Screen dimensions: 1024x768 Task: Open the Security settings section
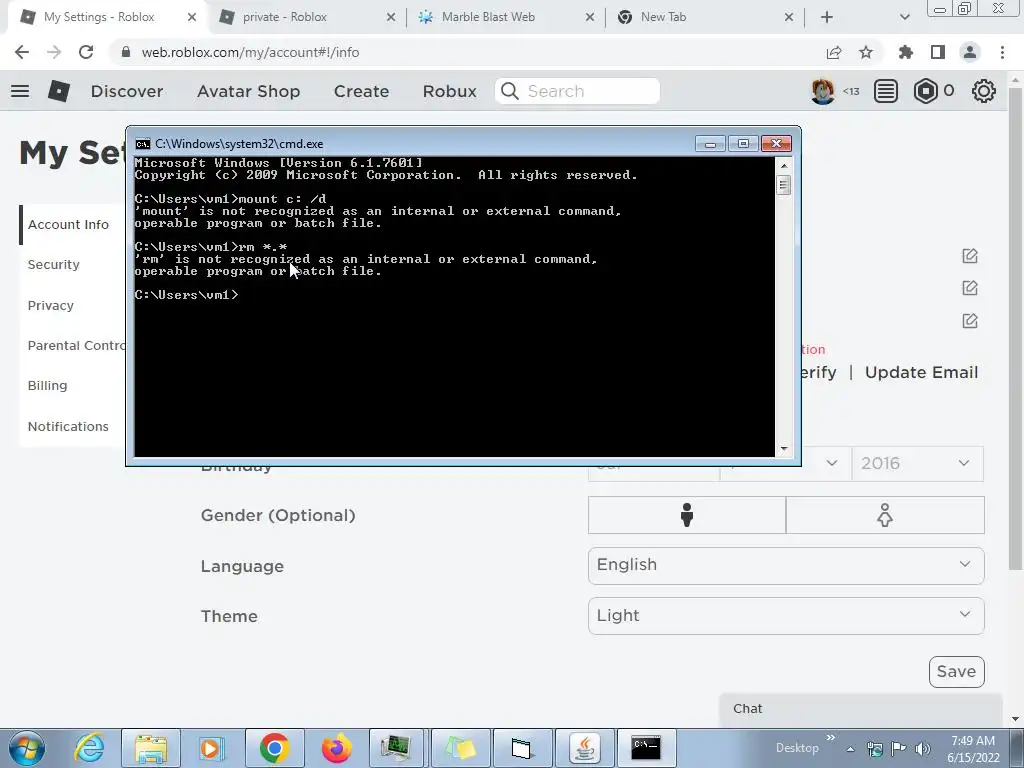point(54,264)
